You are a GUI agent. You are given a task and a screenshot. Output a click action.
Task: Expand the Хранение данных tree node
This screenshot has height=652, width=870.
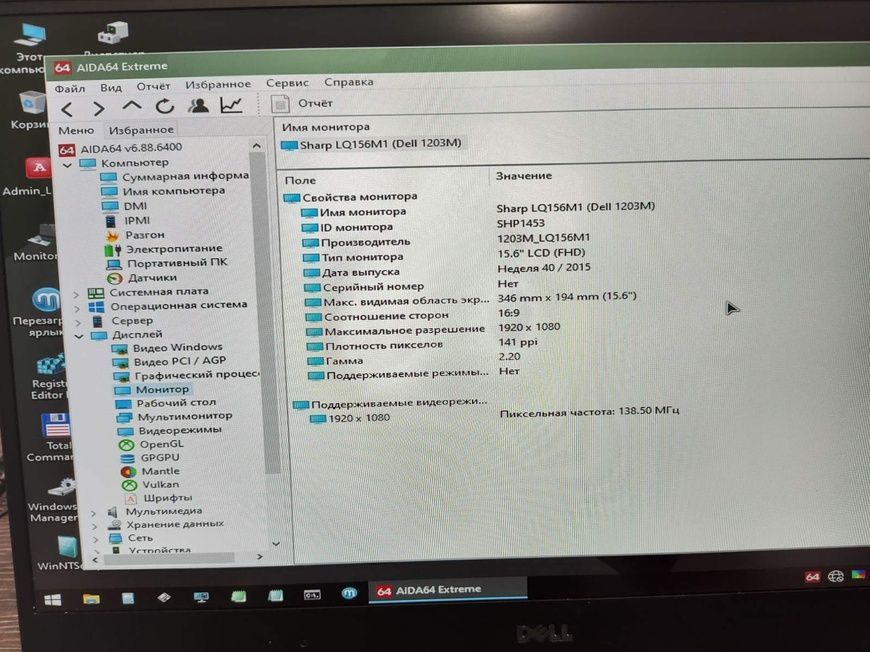coord(95,526)
